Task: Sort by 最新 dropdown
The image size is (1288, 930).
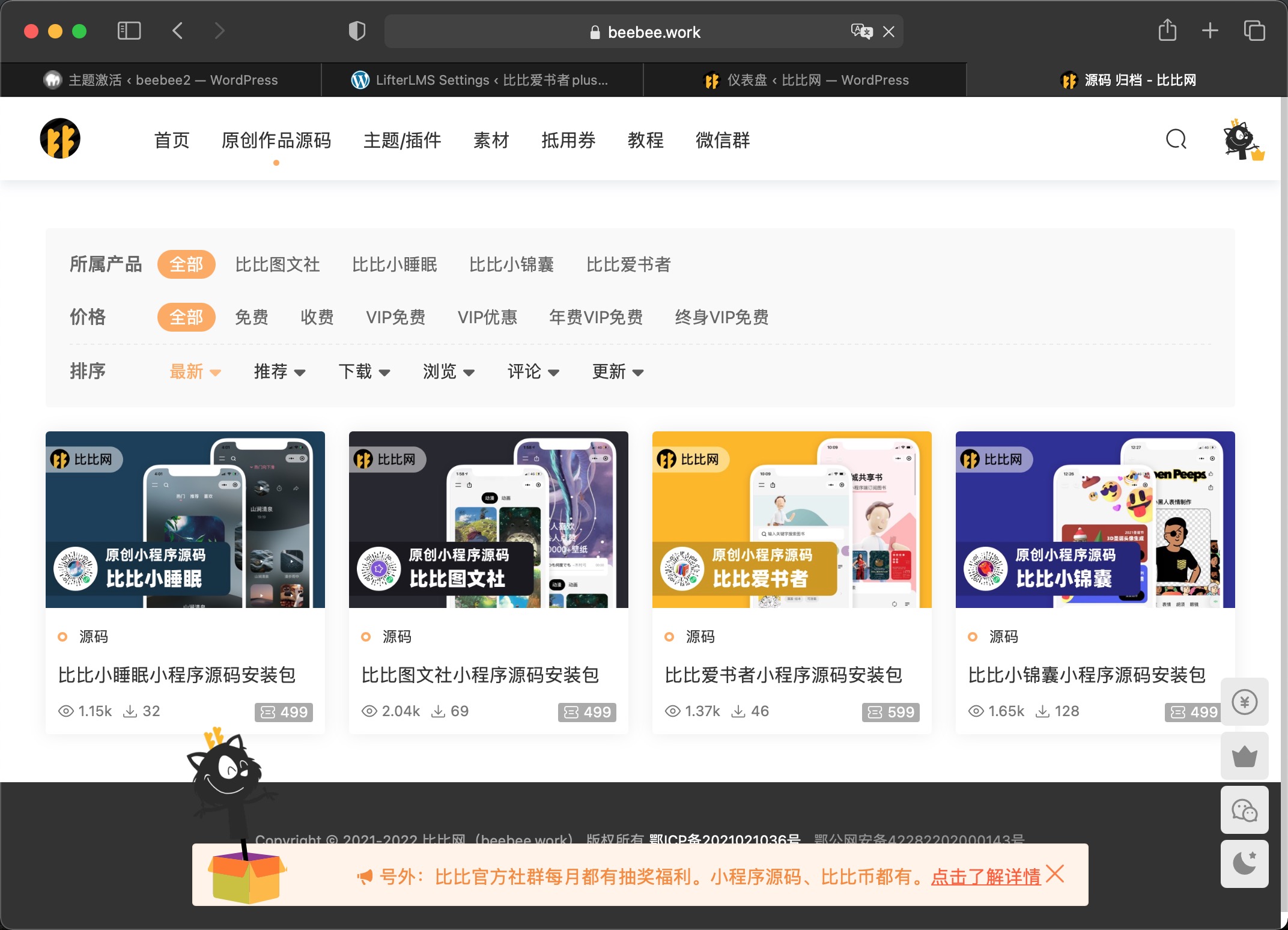Action: (195, 372)
